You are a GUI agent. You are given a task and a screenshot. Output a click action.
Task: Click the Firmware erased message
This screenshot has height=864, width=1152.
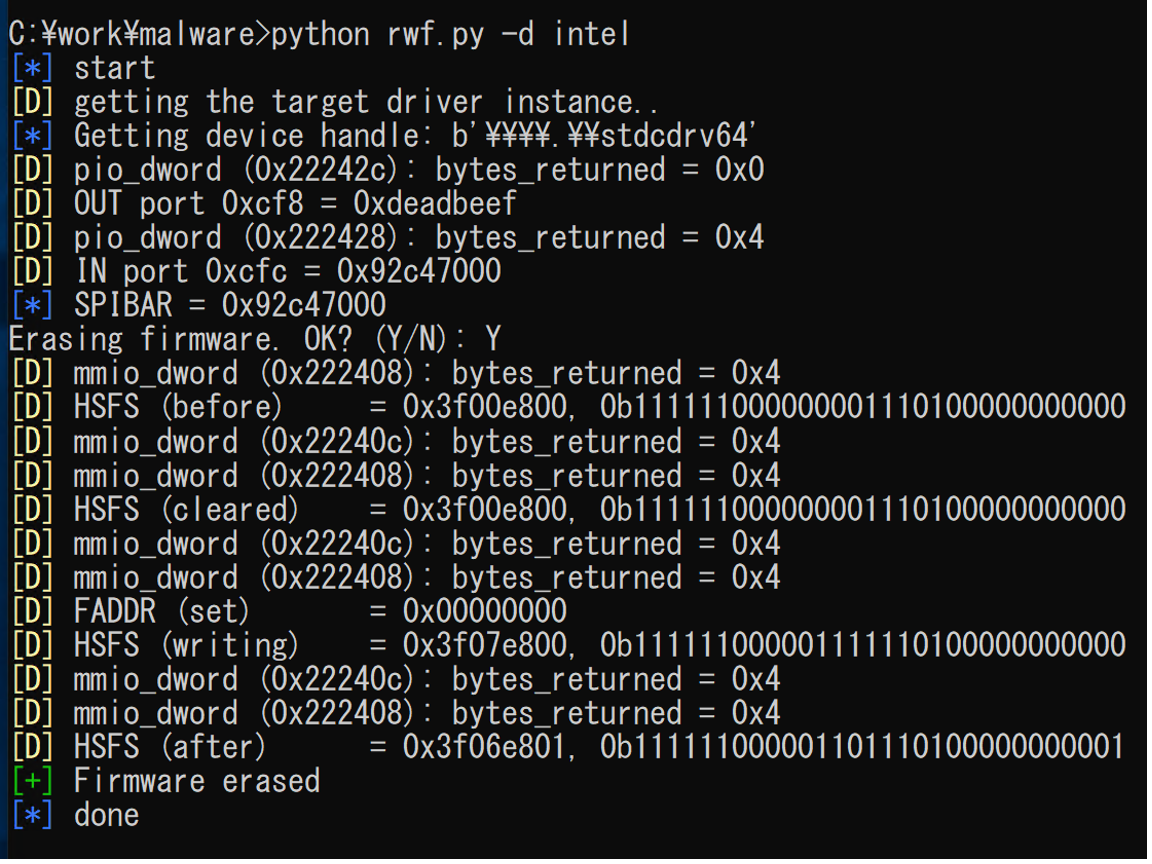coord(196,780)
